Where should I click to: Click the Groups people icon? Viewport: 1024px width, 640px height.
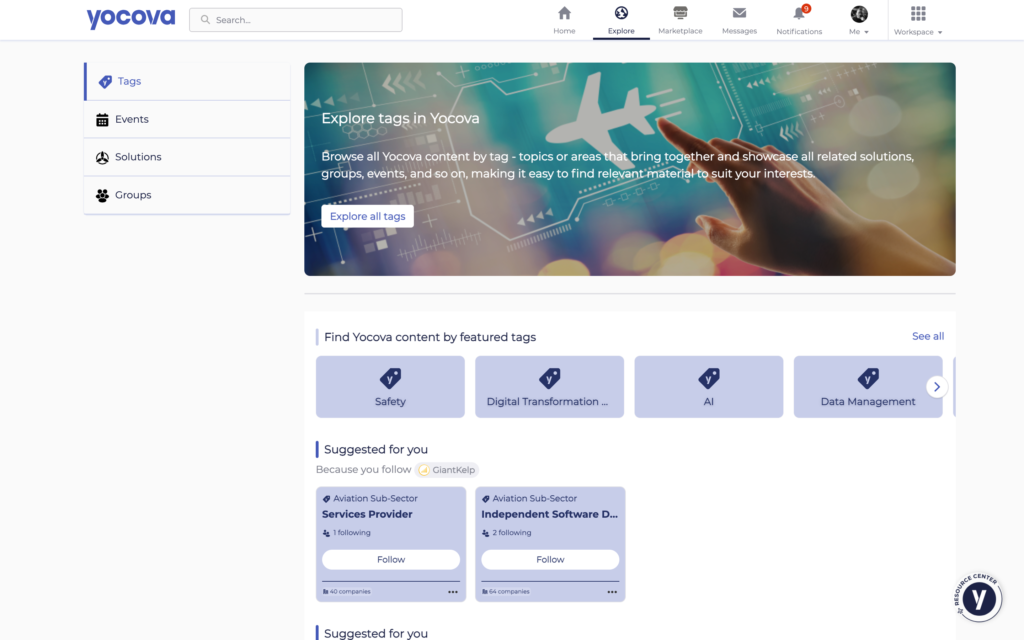[102, 195]
